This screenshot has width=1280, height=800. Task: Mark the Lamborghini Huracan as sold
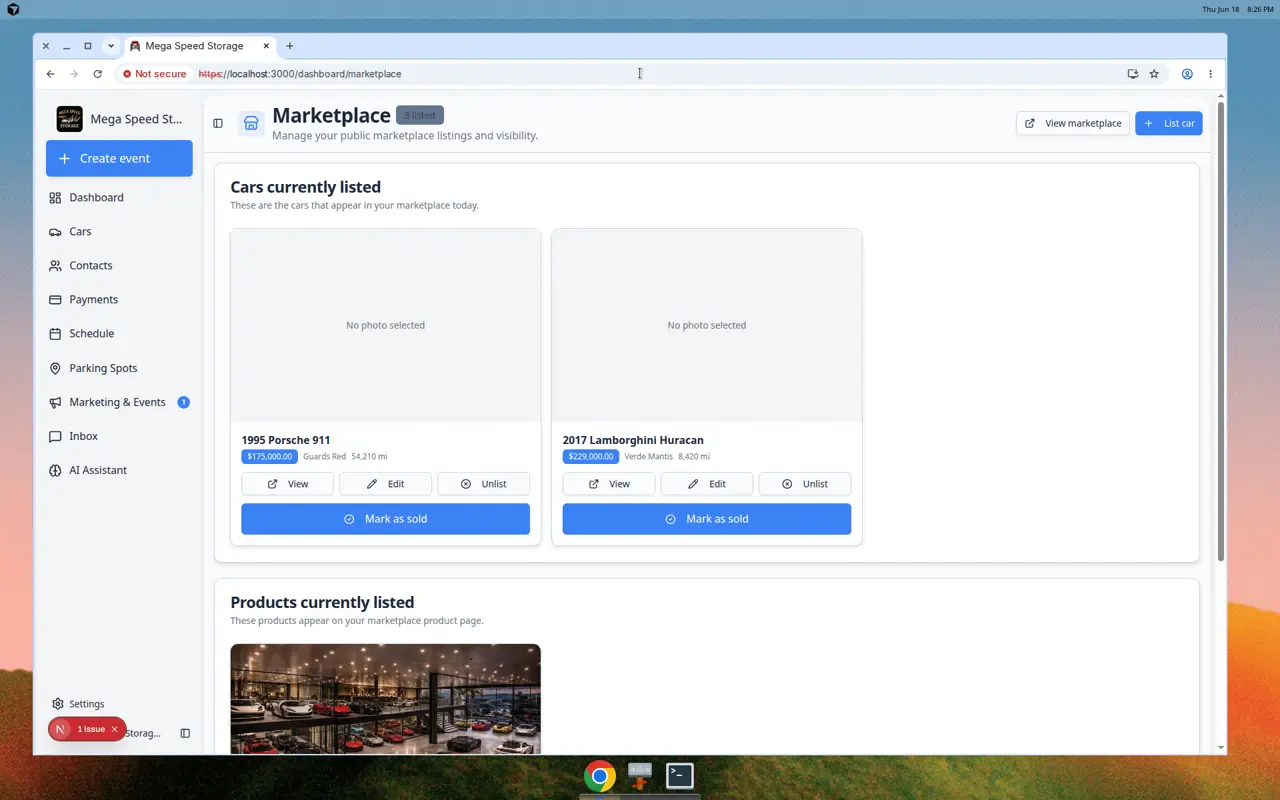pyautogui.click(x=707, y=519)
